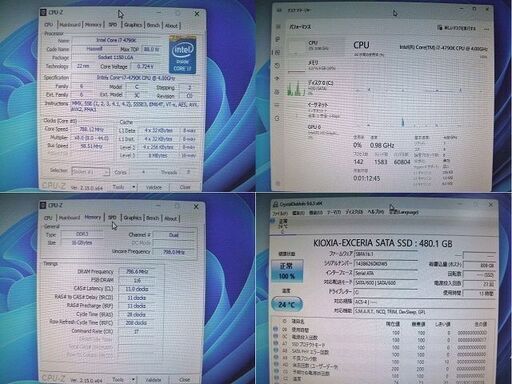This screenshot has height=384, width=512.
Task: Open ファイル(F) menu in CrystalDiskInfo
Action: pos(281,213)
